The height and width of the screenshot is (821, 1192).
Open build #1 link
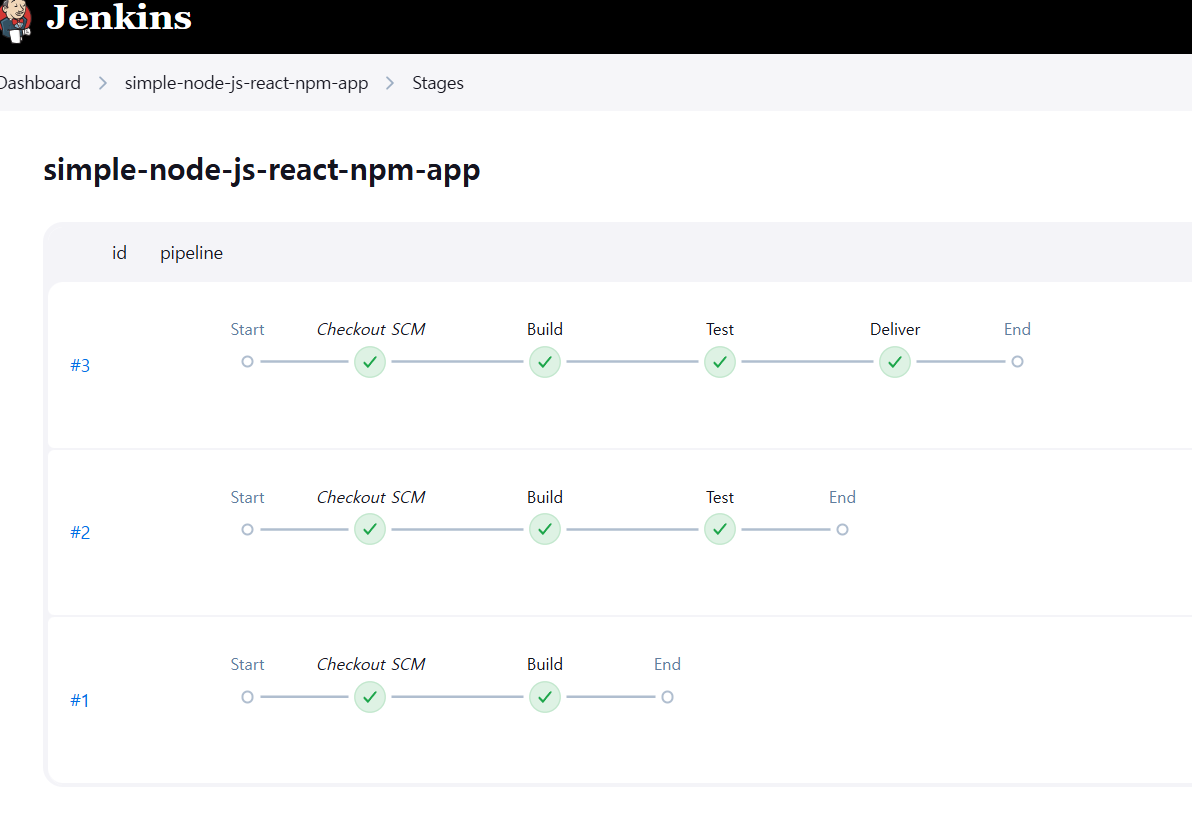pos(80,700)
